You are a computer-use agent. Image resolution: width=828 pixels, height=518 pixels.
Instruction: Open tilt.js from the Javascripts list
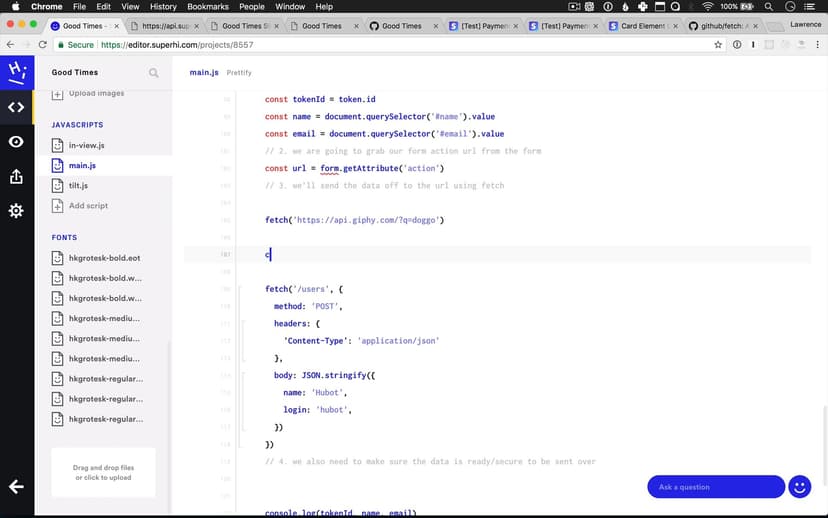coord(78,186)
